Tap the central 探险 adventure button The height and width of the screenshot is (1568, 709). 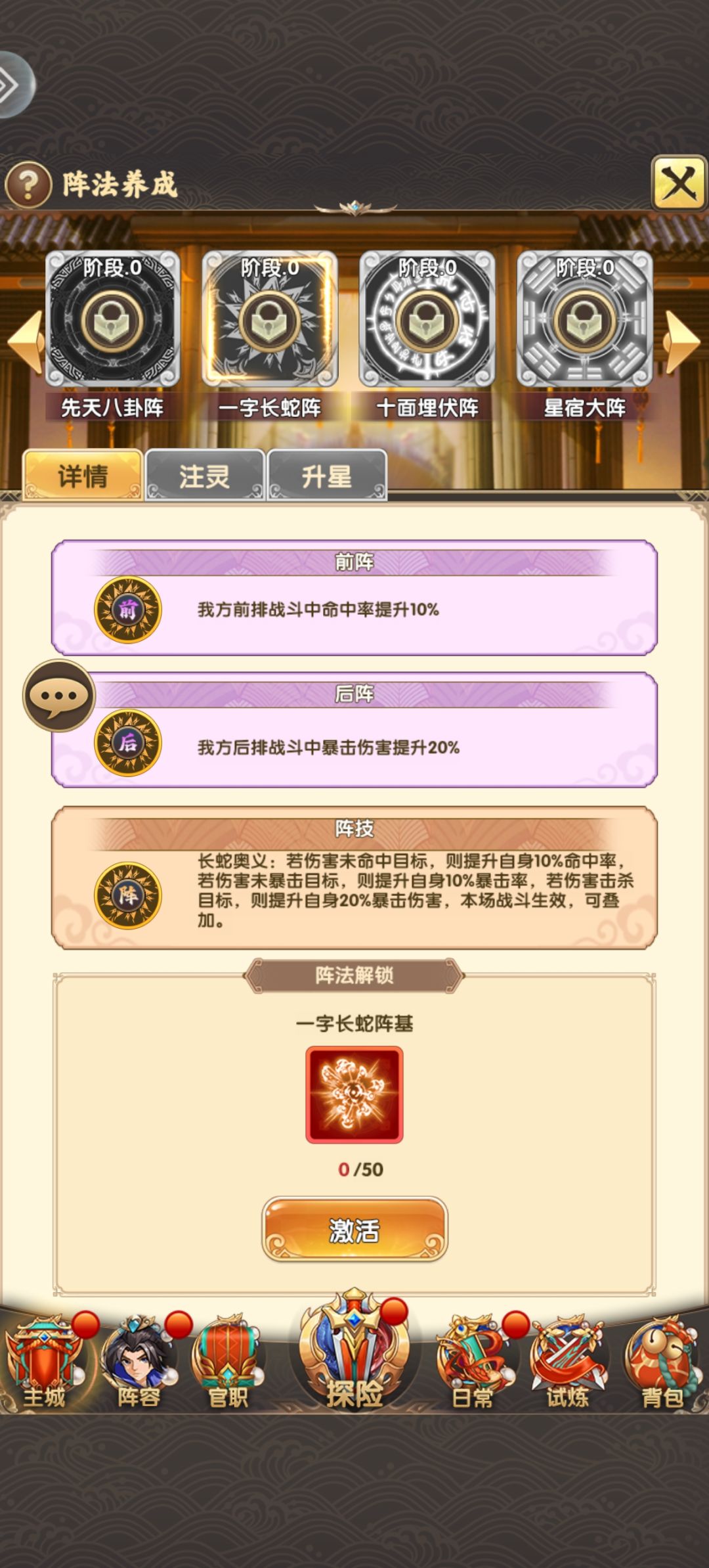tap(354, 1352)
